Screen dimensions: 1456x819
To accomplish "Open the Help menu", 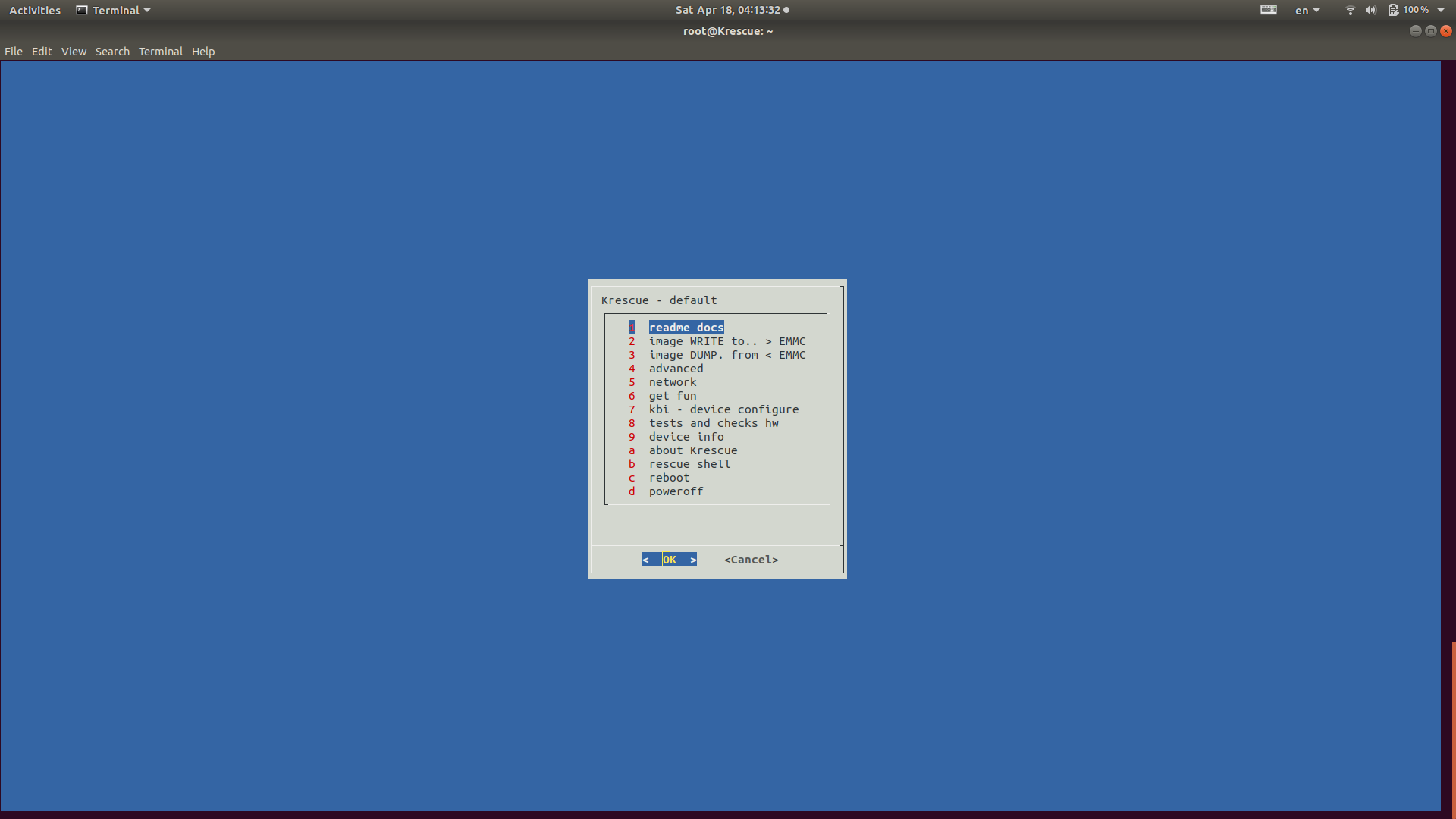I will [x=203, y=52].
